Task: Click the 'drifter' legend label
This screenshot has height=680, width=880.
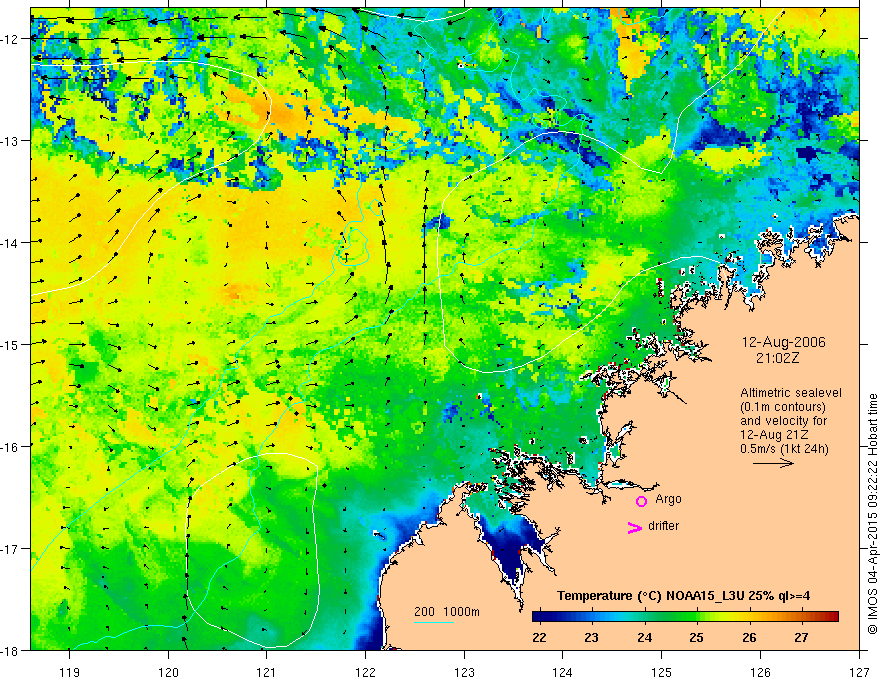Action: (663, 526)
